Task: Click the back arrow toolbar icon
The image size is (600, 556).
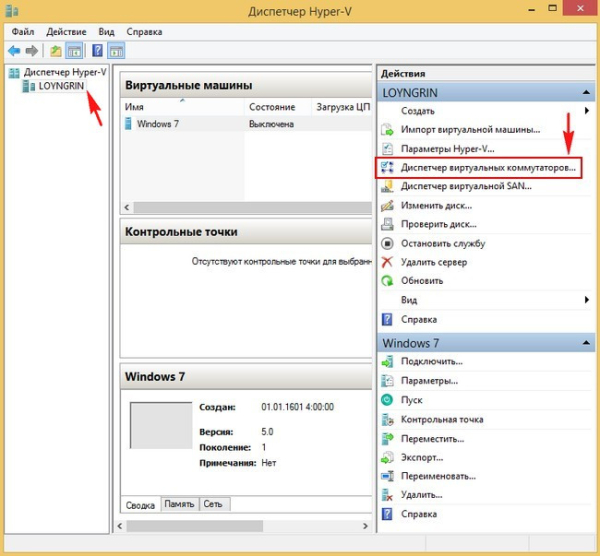Action: tap(14, 49)
